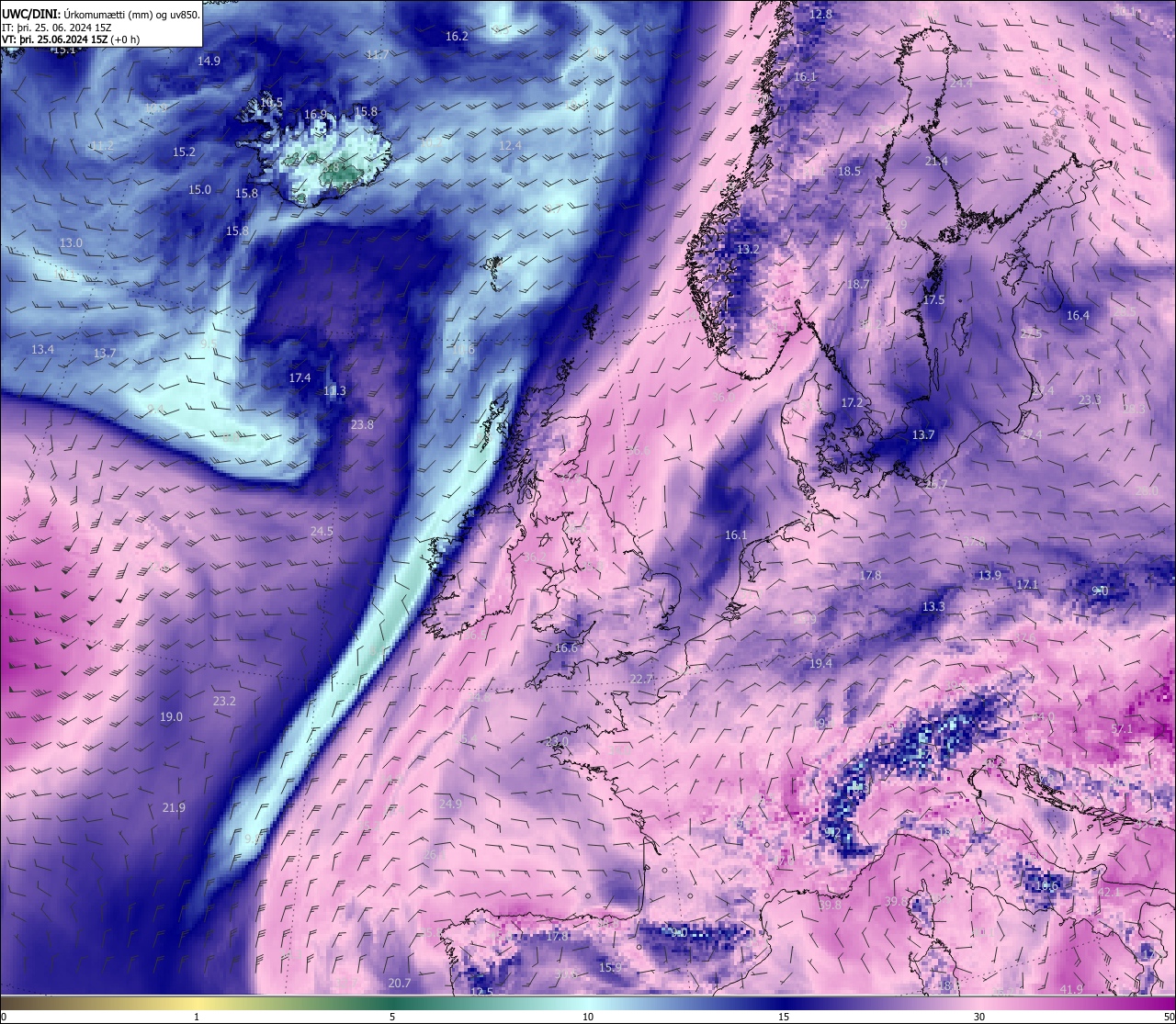
Task: Select the 17.1 value label
Action: click(1027, 585)
